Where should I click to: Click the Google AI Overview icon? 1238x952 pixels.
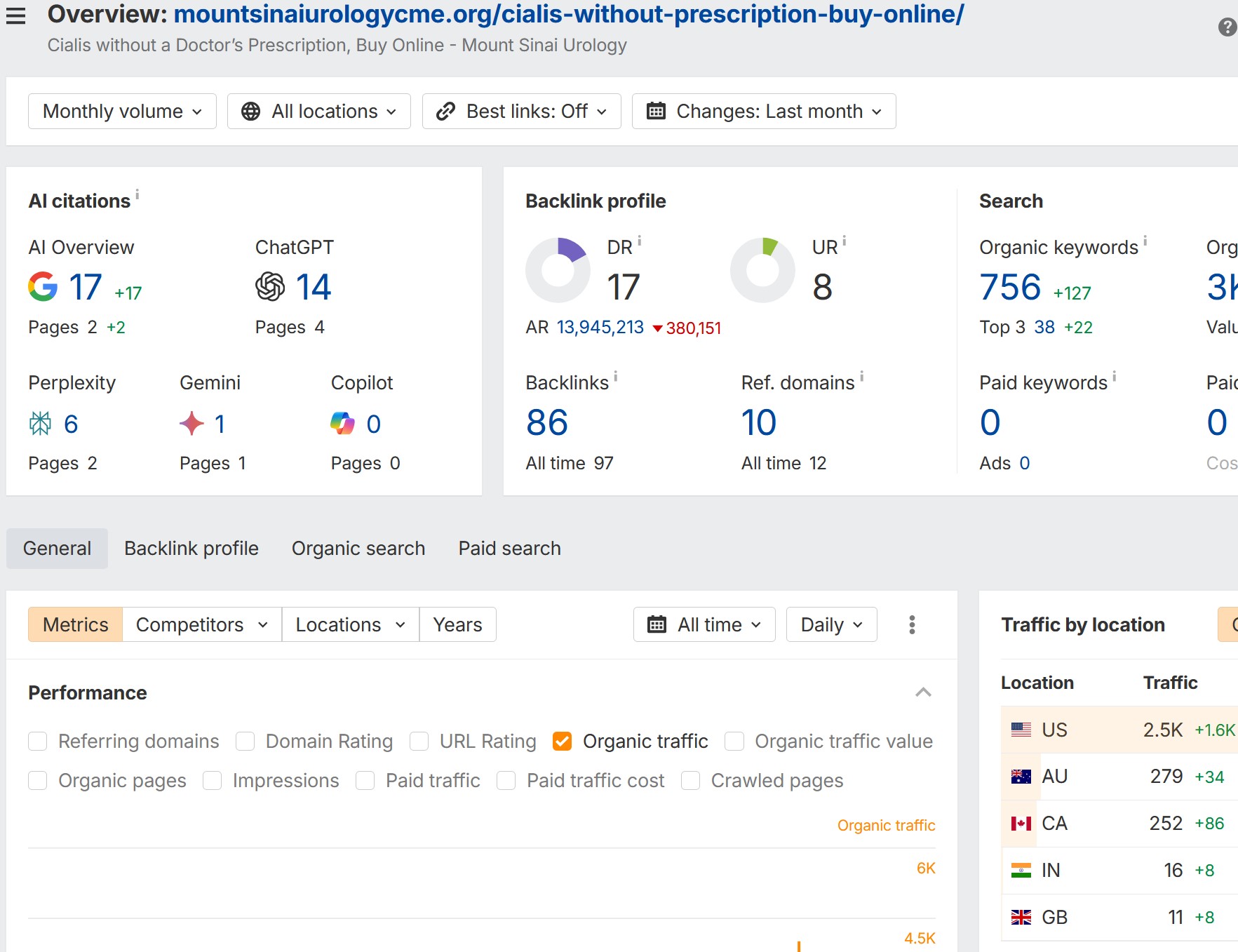pyautogui.click(x=43, y=286)
